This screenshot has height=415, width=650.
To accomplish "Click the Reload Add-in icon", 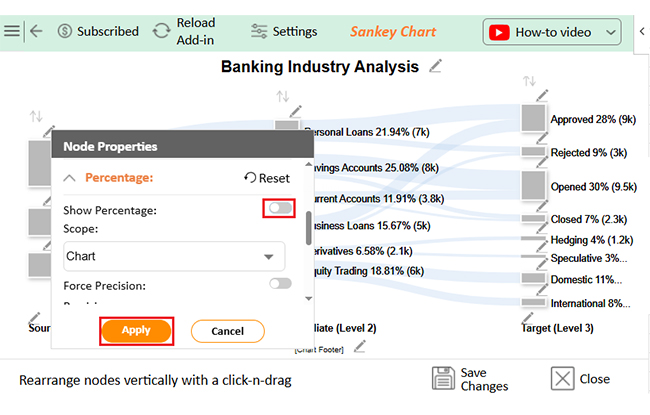I will click(161, 31).
